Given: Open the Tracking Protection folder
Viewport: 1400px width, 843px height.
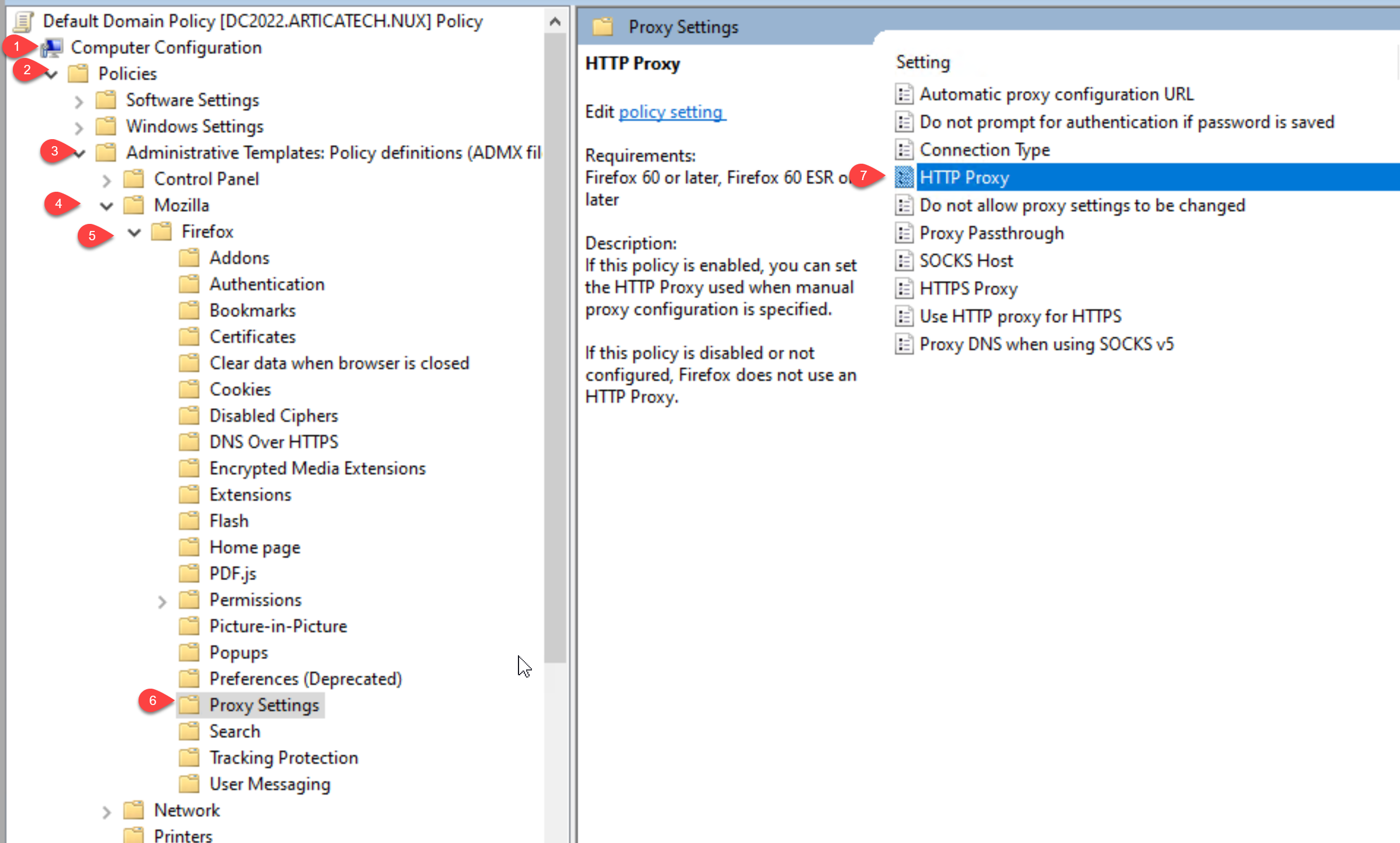Looking at the screenshot, I should (284, 757).
